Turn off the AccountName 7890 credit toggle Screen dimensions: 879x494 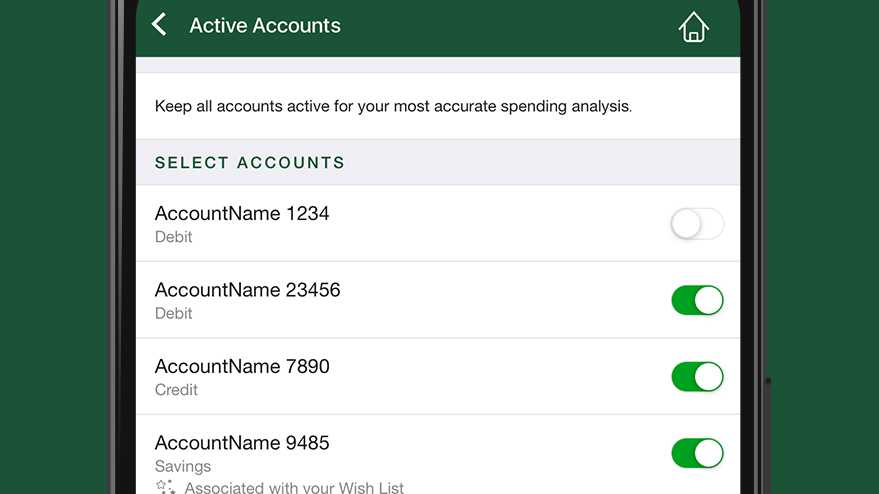point(697,377)
